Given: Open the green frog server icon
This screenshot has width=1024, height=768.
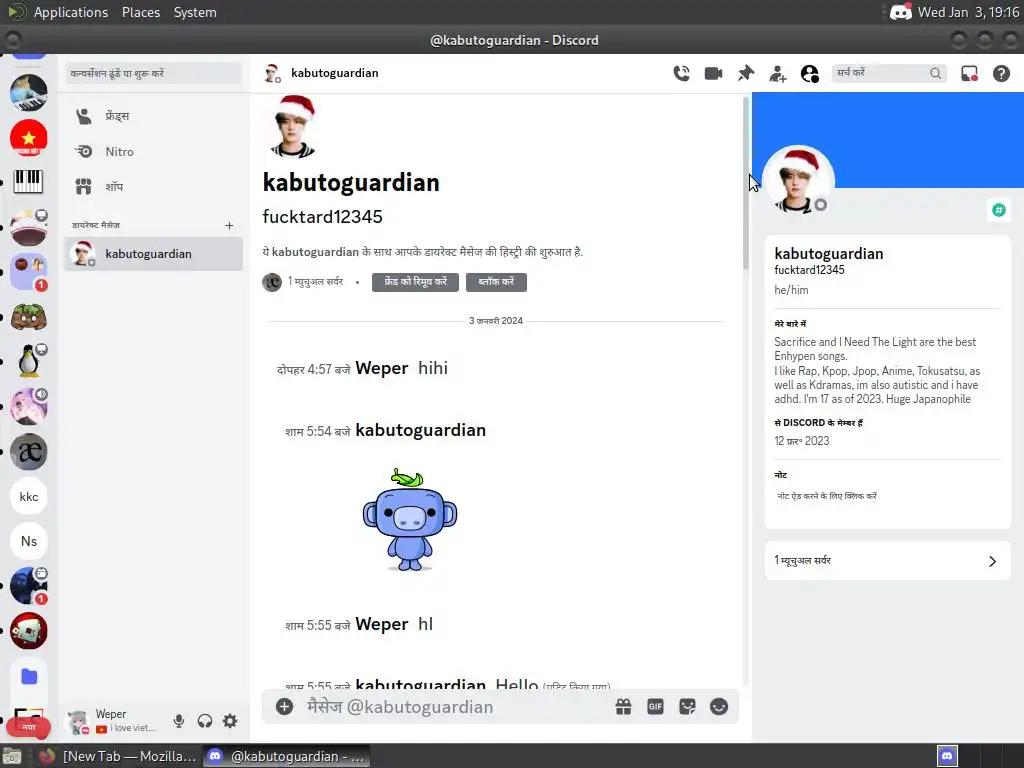Looking at the screenshot, I should pos(29,317).
